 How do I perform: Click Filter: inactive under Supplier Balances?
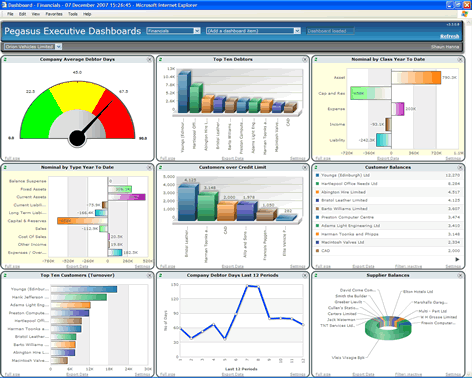click(x=408, y=374)
